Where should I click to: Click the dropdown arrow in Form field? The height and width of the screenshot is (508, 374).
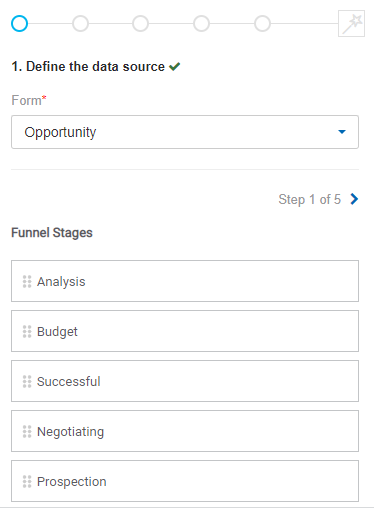click(x=342, y=132)
